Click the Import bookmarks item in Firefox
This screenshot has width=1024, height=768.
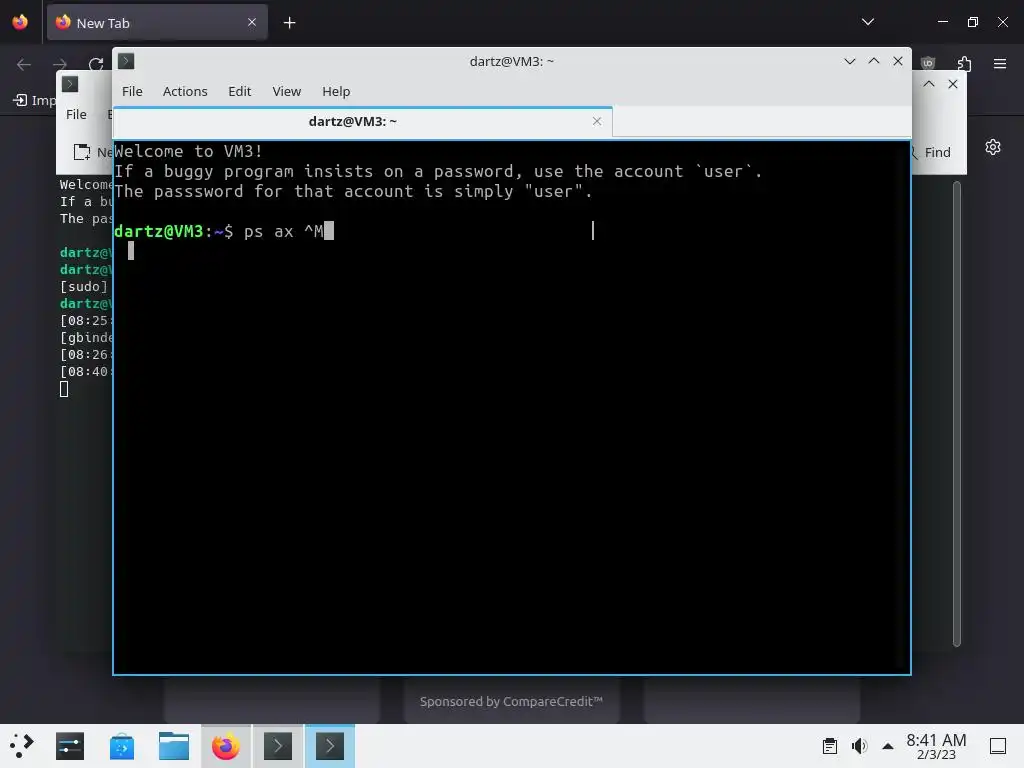35,101
